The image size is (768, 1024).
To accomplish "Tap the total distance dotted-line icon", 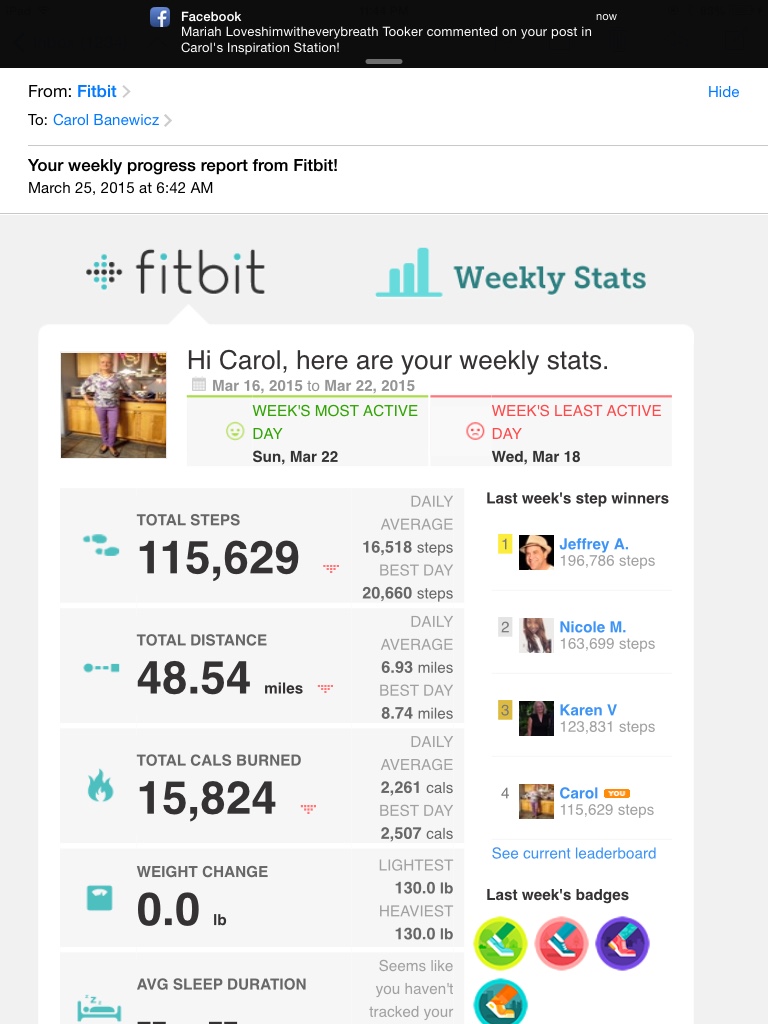I will tap(101, 667).
